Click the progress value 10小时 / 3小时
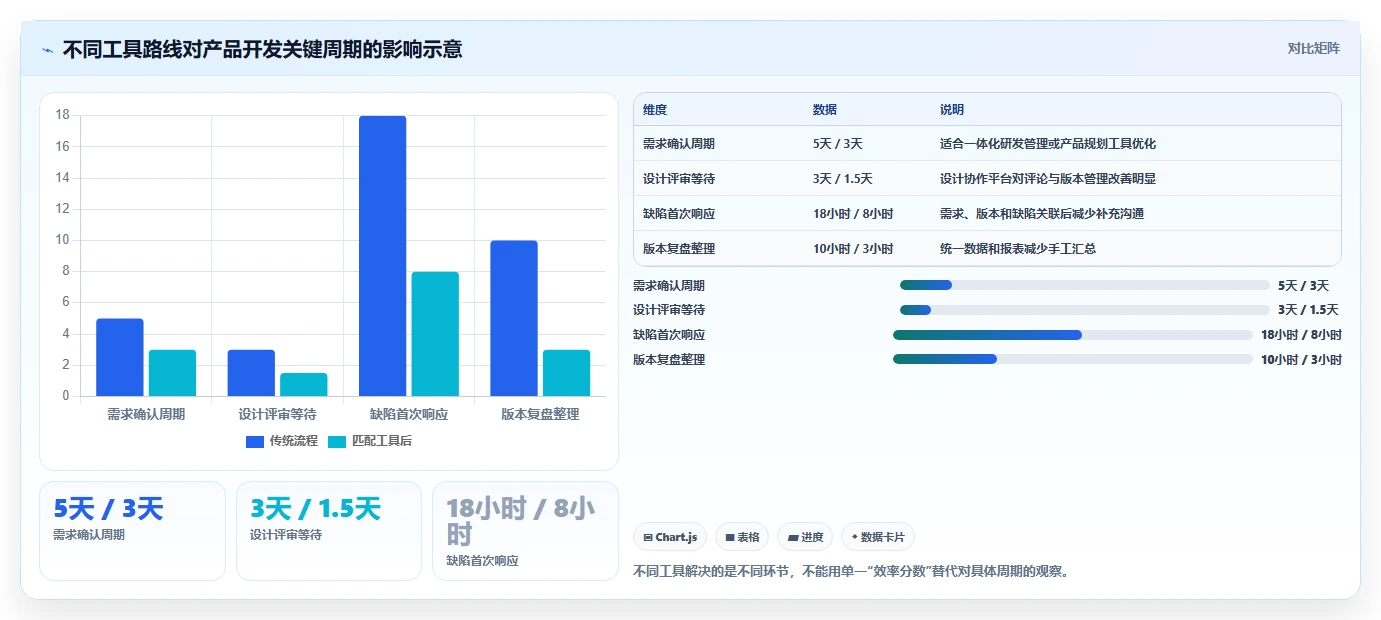1381x620 pixels. pos(1301,359)
